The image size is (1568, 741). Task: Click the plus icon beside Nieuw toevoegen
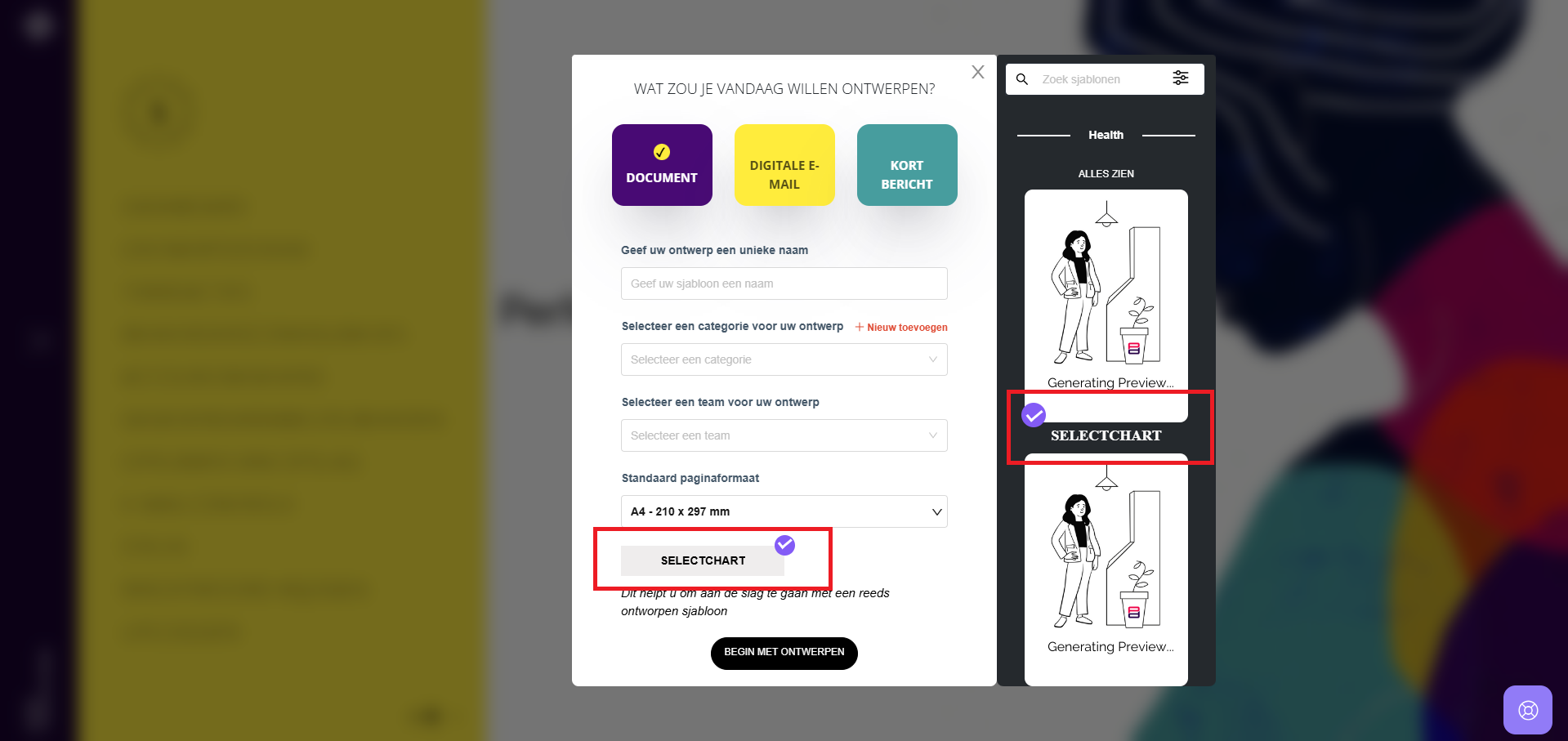[860, 327]
